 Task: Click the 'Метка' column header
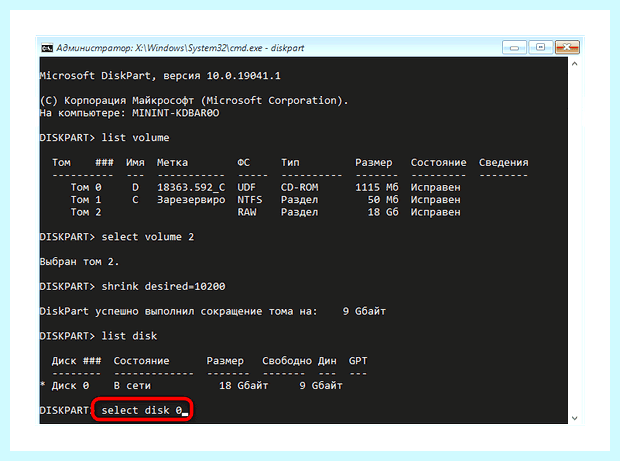click(172, 162)
